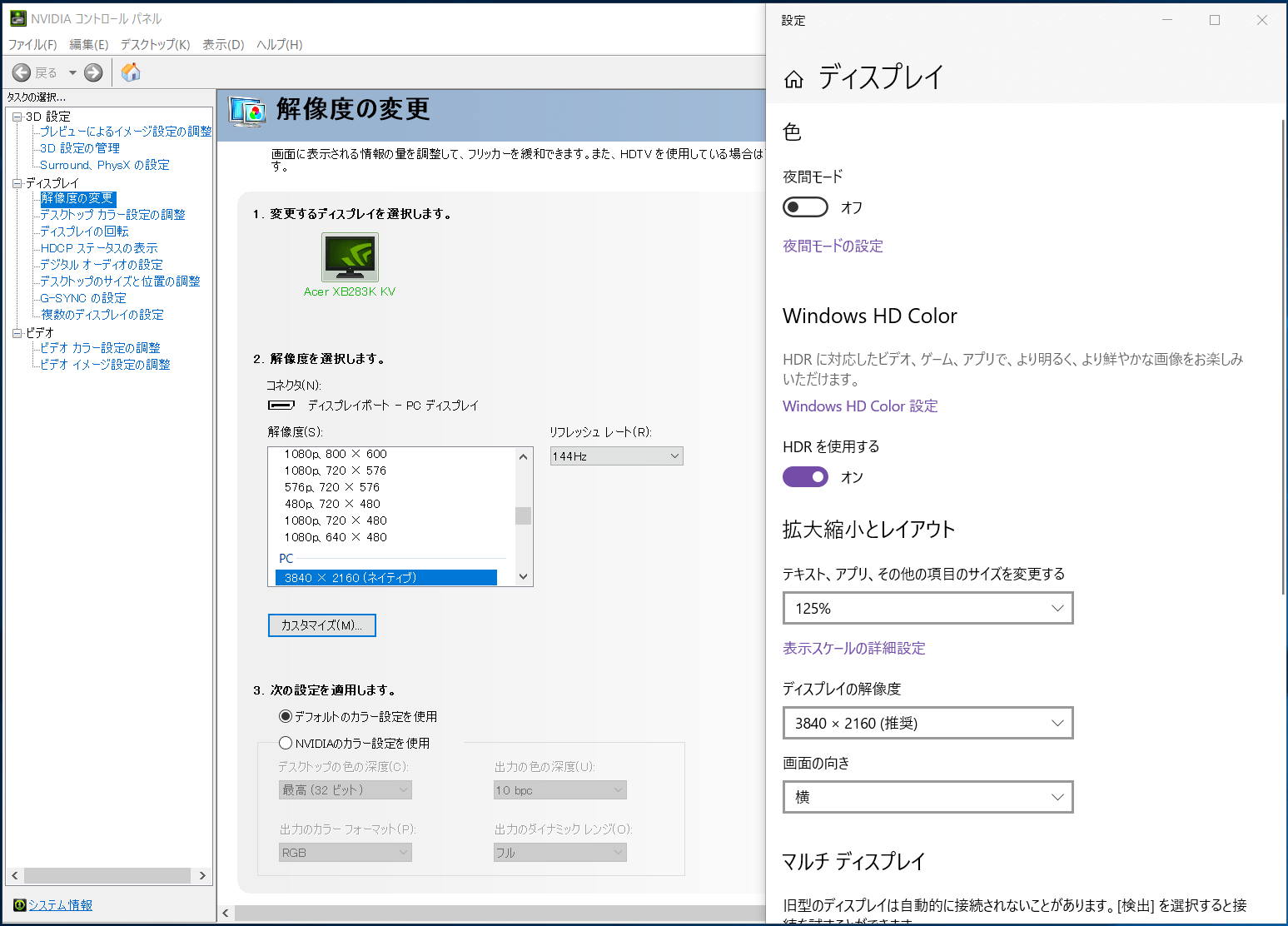Select HDCP ステータスの表示 tree item
1288x926 pixels.
[99, 248]
